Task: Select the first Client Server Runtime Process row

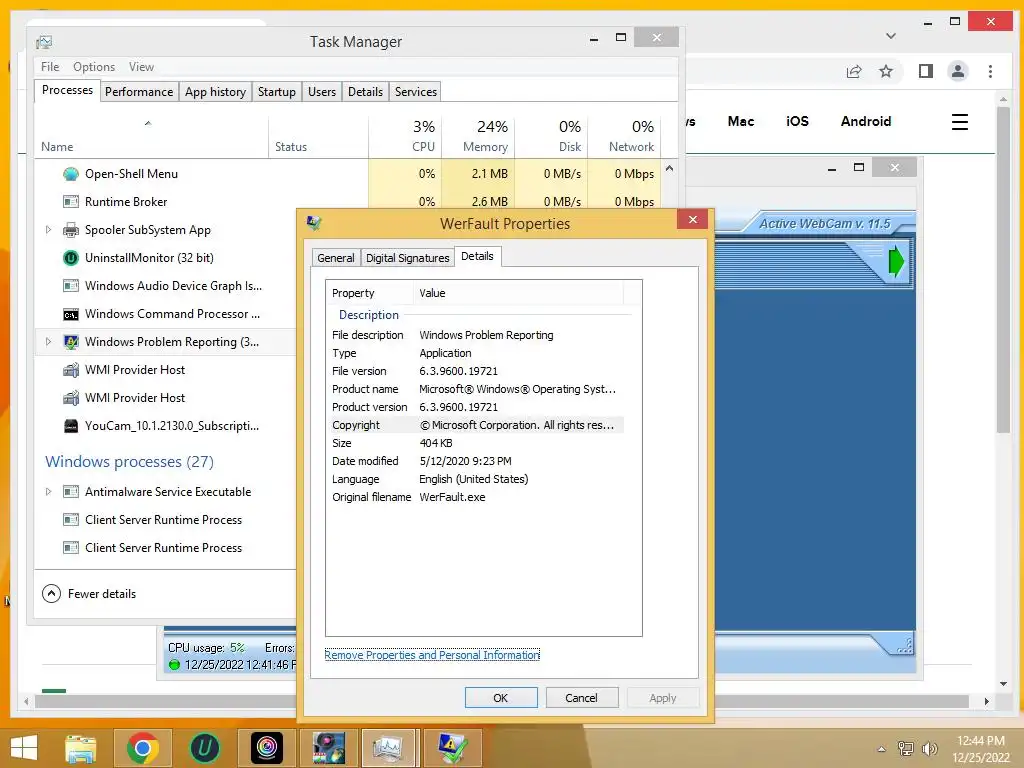Action: (165, 520)
